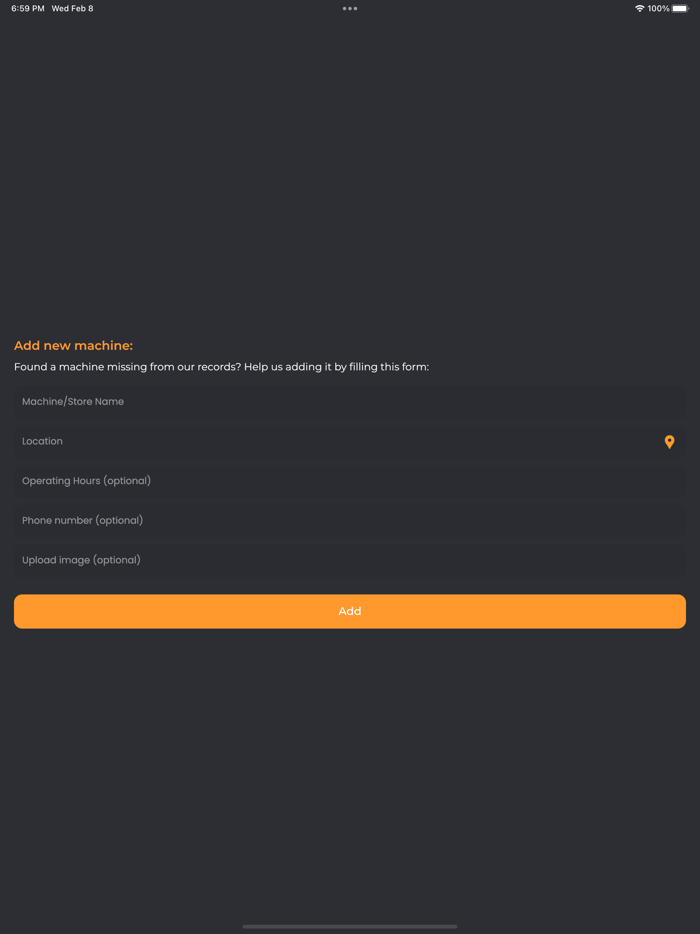
Task: Tap the Phone number (optional) field
Action: [x=350, y=521]
